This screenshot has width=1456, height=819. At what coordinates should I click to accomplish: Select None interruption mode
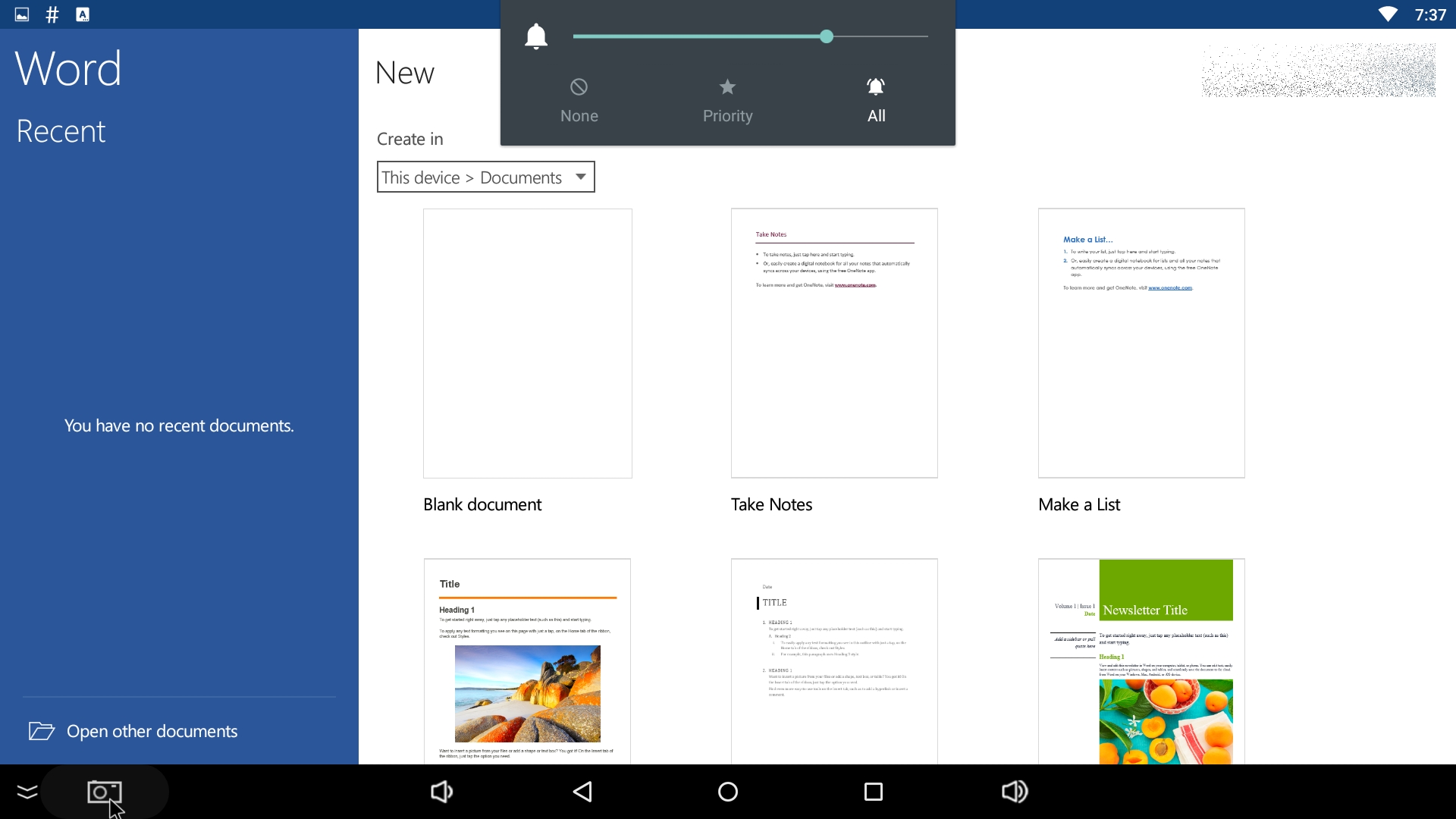(579, 101)
